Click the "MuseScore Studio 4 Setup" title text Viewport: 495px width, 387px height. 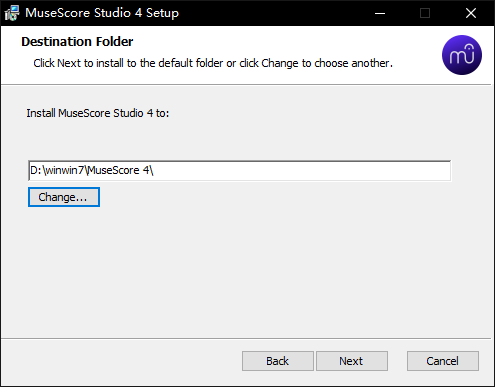(x=102, y=13)
